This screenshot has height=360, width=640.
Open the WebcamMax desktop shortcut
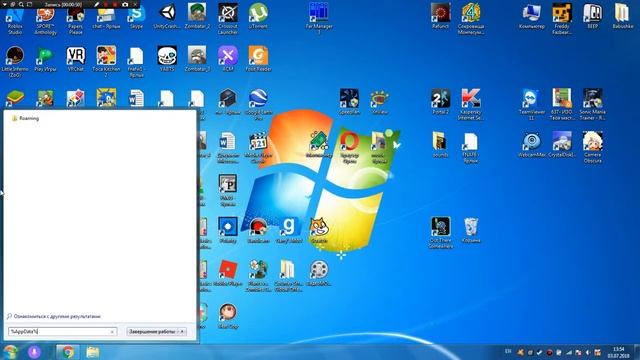point(531,145)
